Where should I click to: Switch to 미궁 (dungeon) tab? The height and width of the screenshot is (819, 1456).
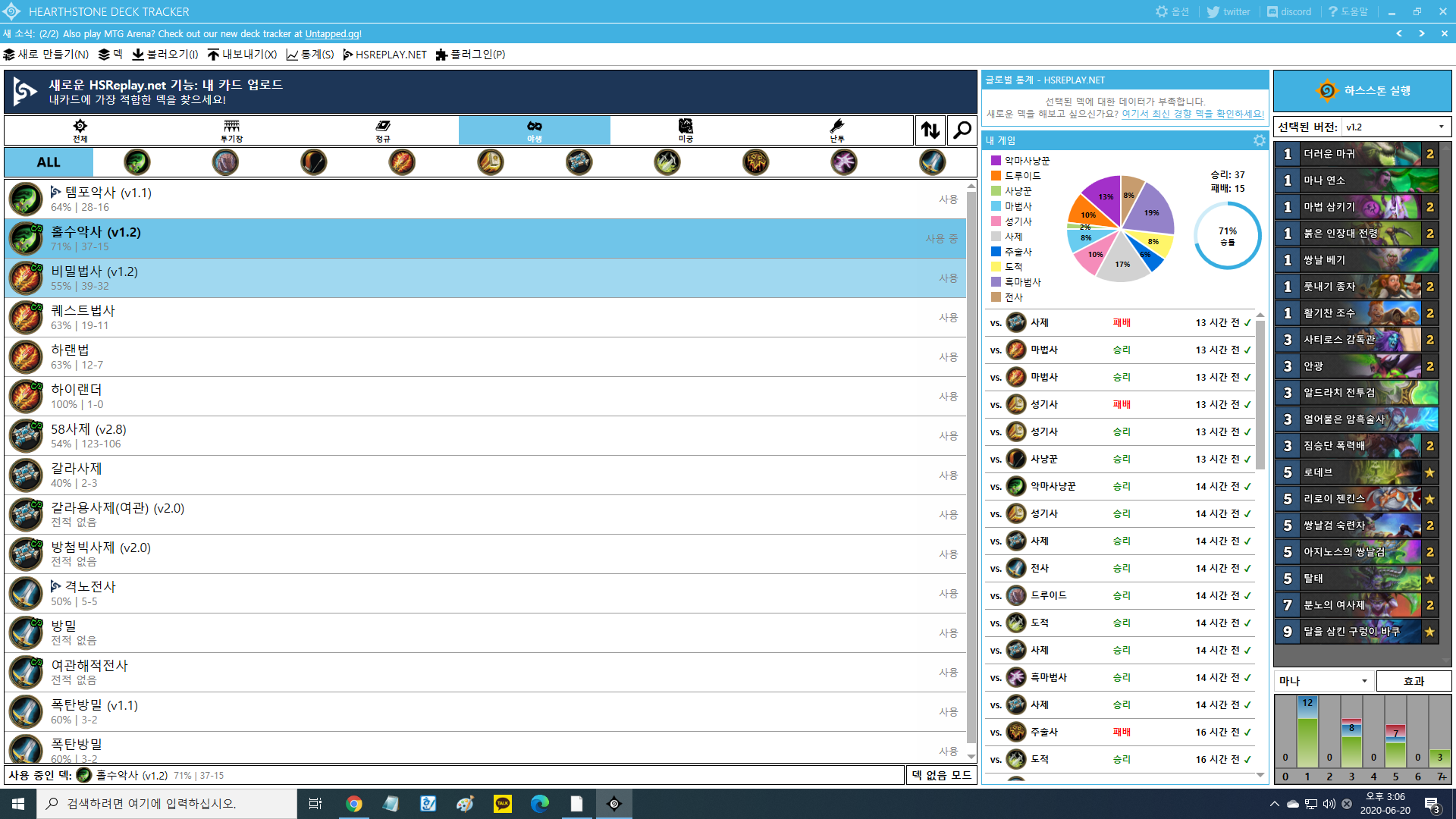(686, 130)
